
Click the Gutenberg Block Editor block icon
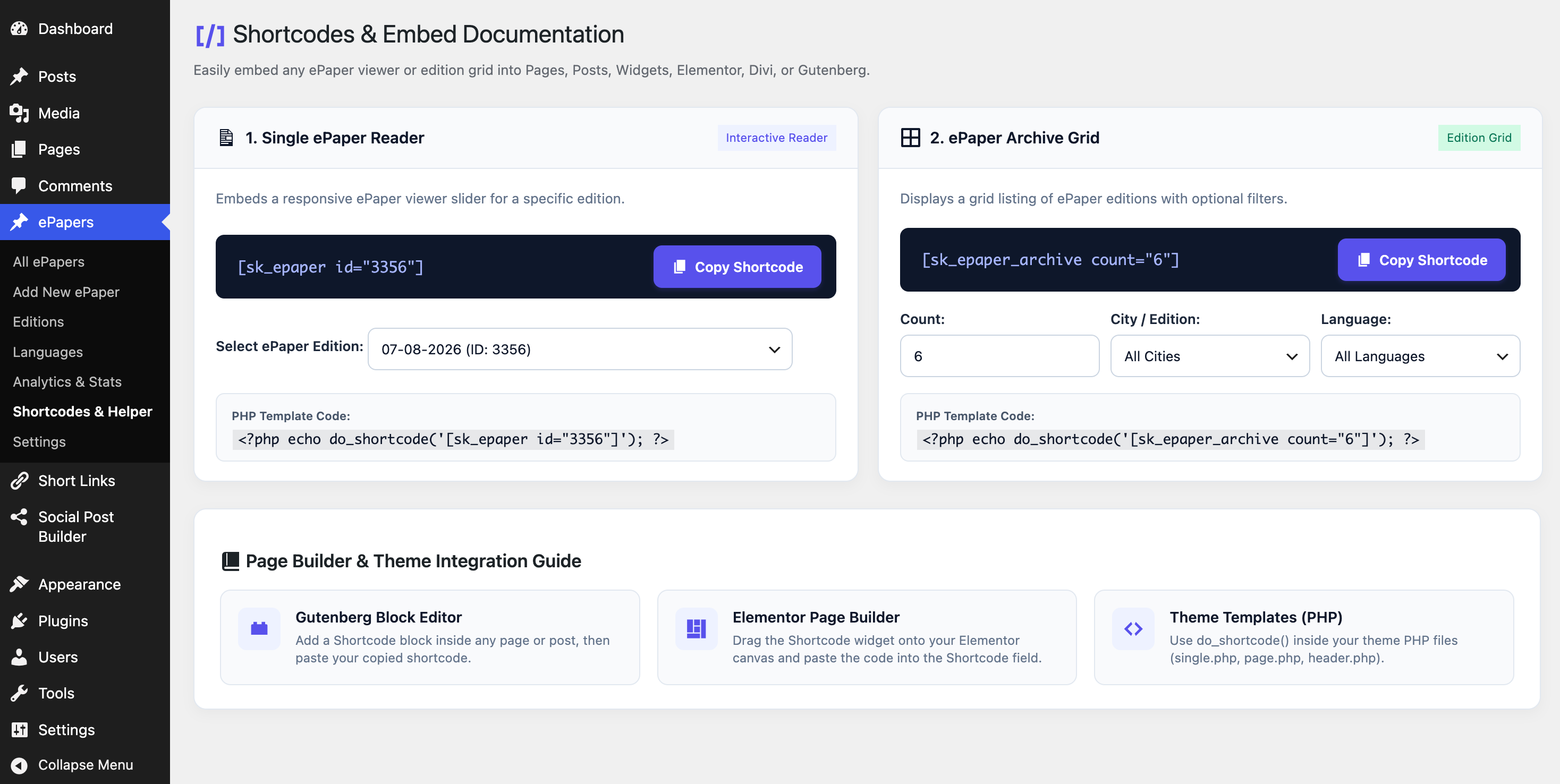(x=259, y=629)
